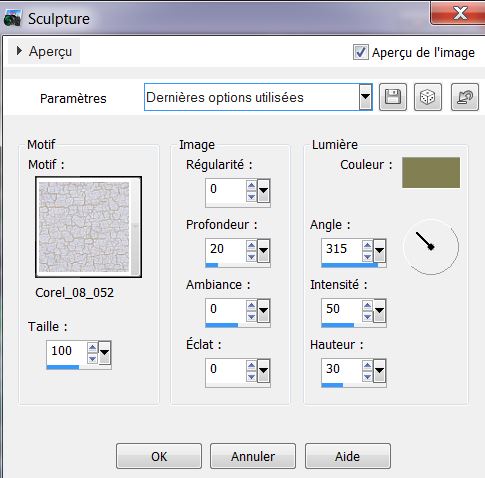Image resolution: width=485 pixels, height=478 pixels.
Task: Save the current preset with disk icon
Action: (x=393, y=97)
